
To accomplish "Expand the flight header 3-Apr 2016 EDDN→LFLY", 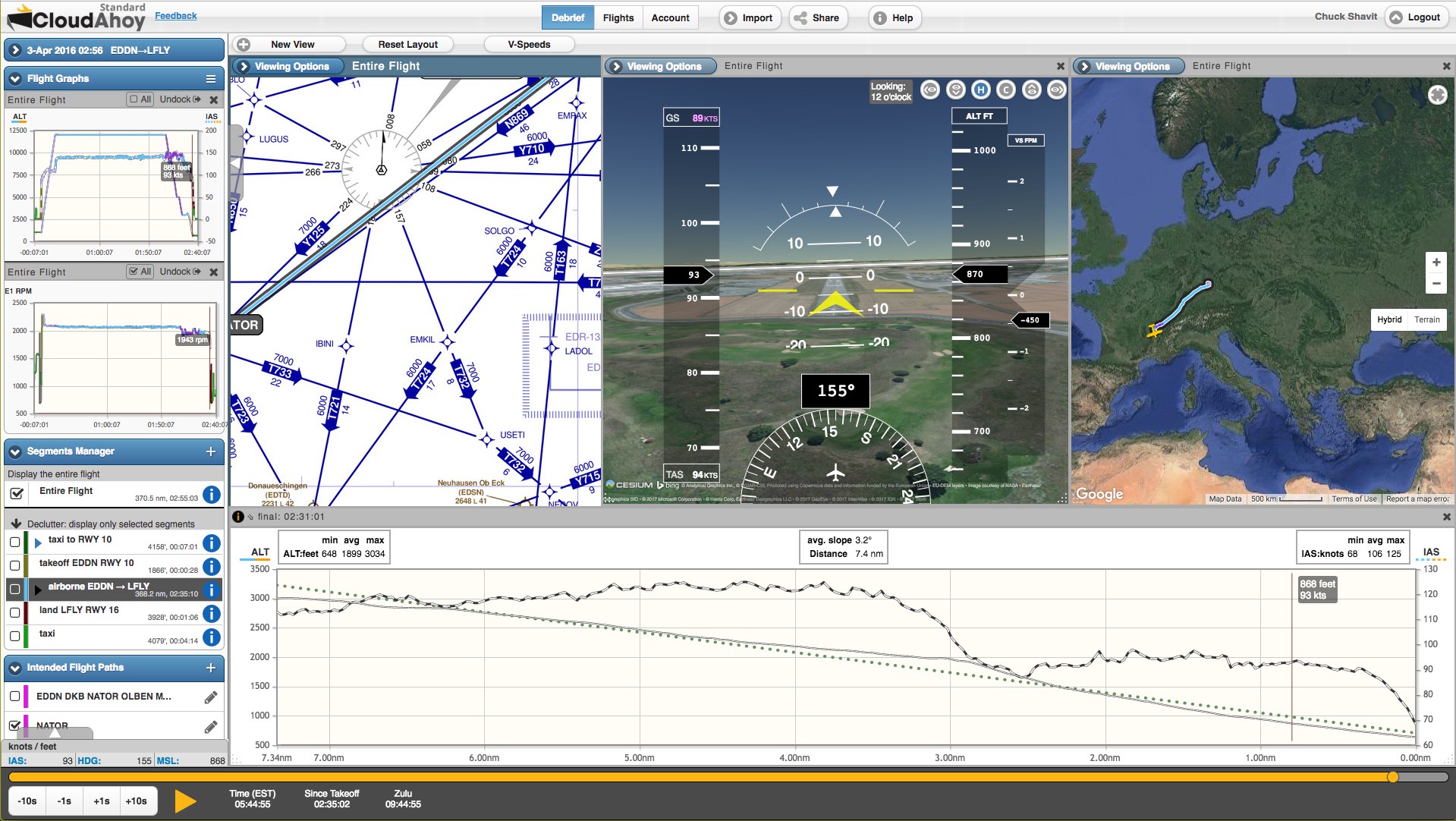I will point(15,50).
